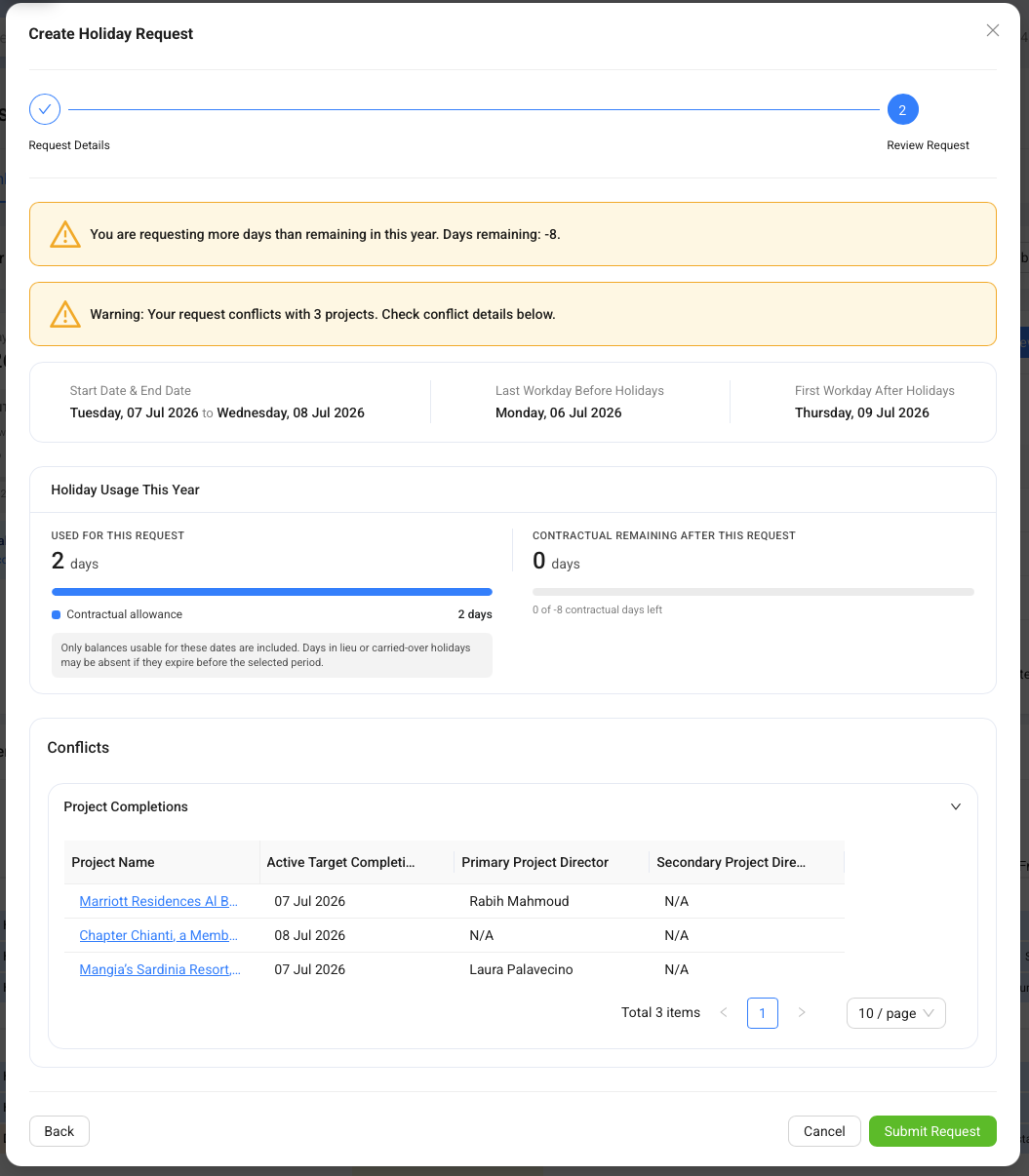Image resolution: width=1029 pixels, height=1176 pixels.
Task: Click the Back button
Action: 59,1131
